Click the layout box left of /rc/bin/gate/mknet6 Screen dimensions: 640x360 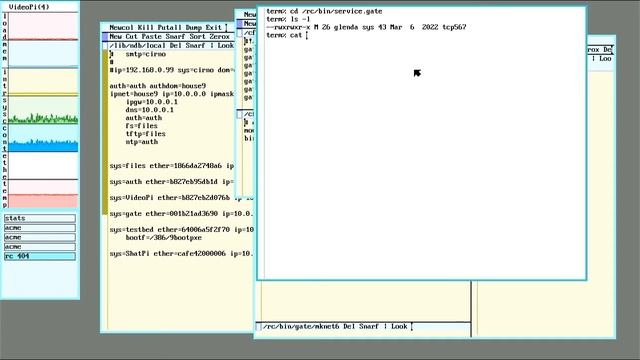(258, 327)
